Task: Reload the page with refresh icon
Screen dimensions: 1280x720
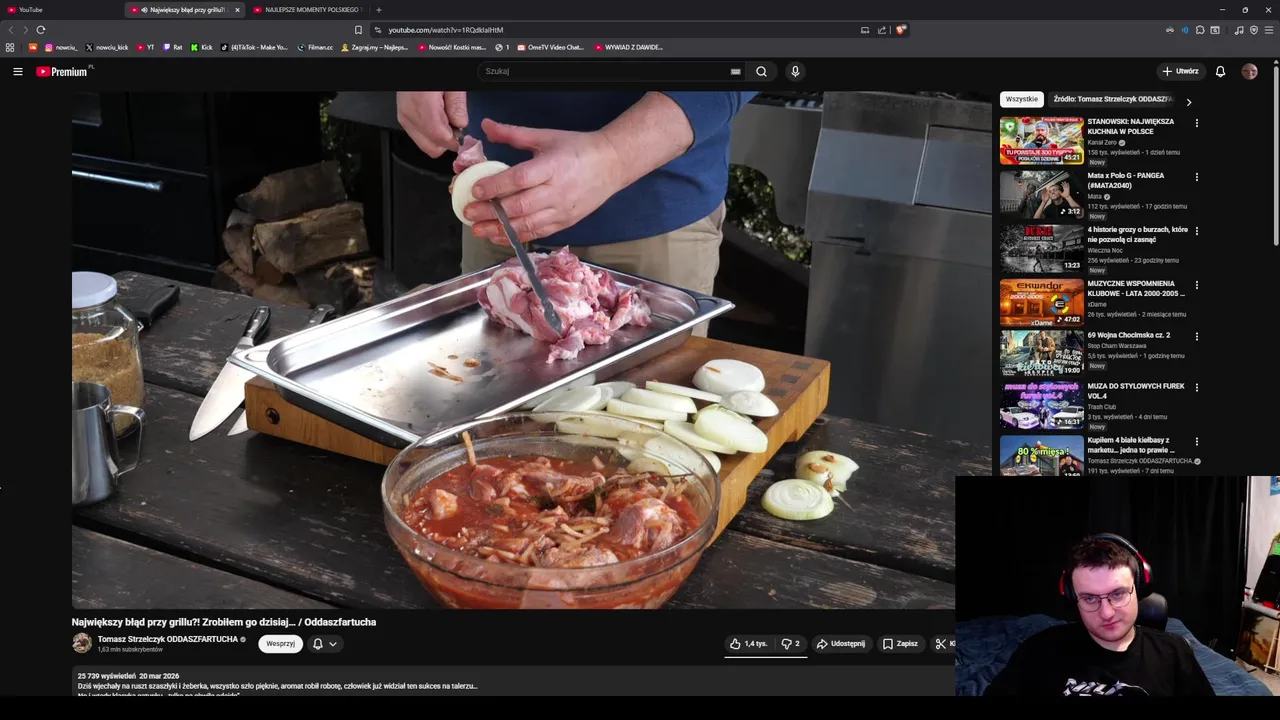Action: [x=41, y=30]
